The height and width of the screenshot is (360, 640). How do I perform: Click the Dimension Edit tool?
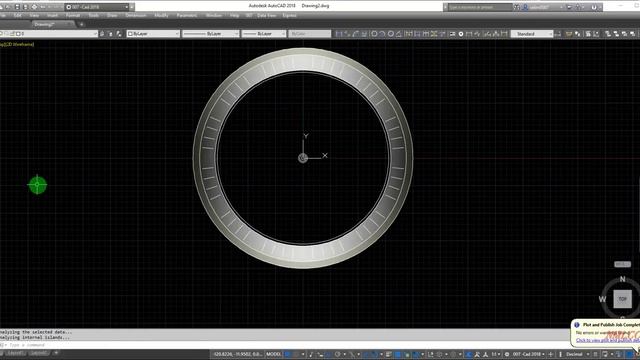pos(487,34)
